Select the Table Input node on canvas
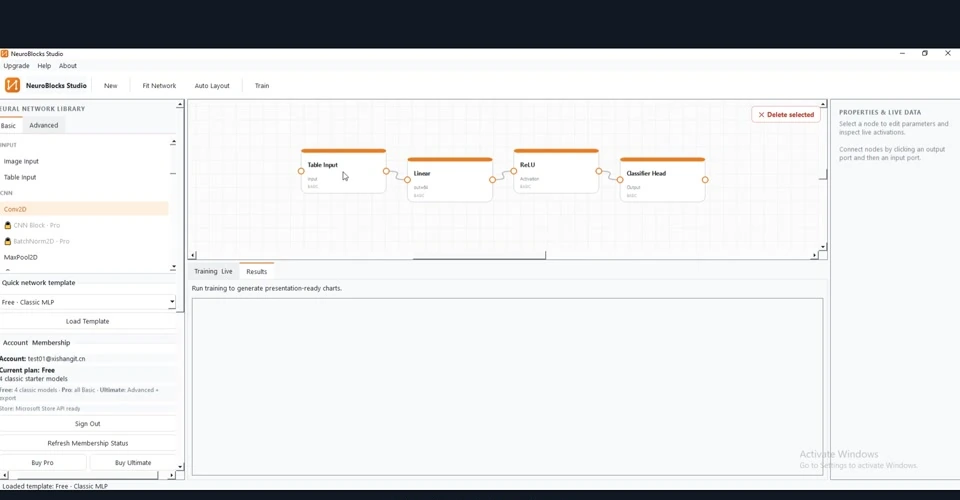Screen dimensions: 960x500 [343, 171]
